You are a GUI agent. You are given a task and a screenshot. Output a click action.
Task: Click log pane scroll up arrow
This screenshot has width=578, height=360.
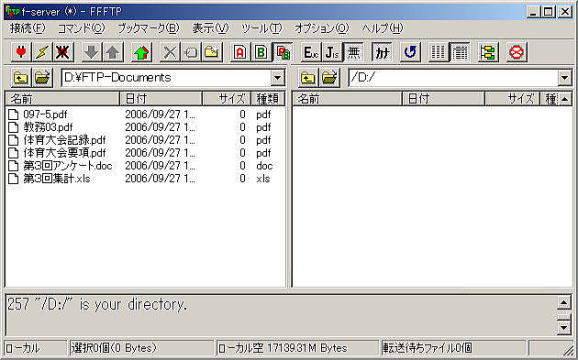(564, 303)
